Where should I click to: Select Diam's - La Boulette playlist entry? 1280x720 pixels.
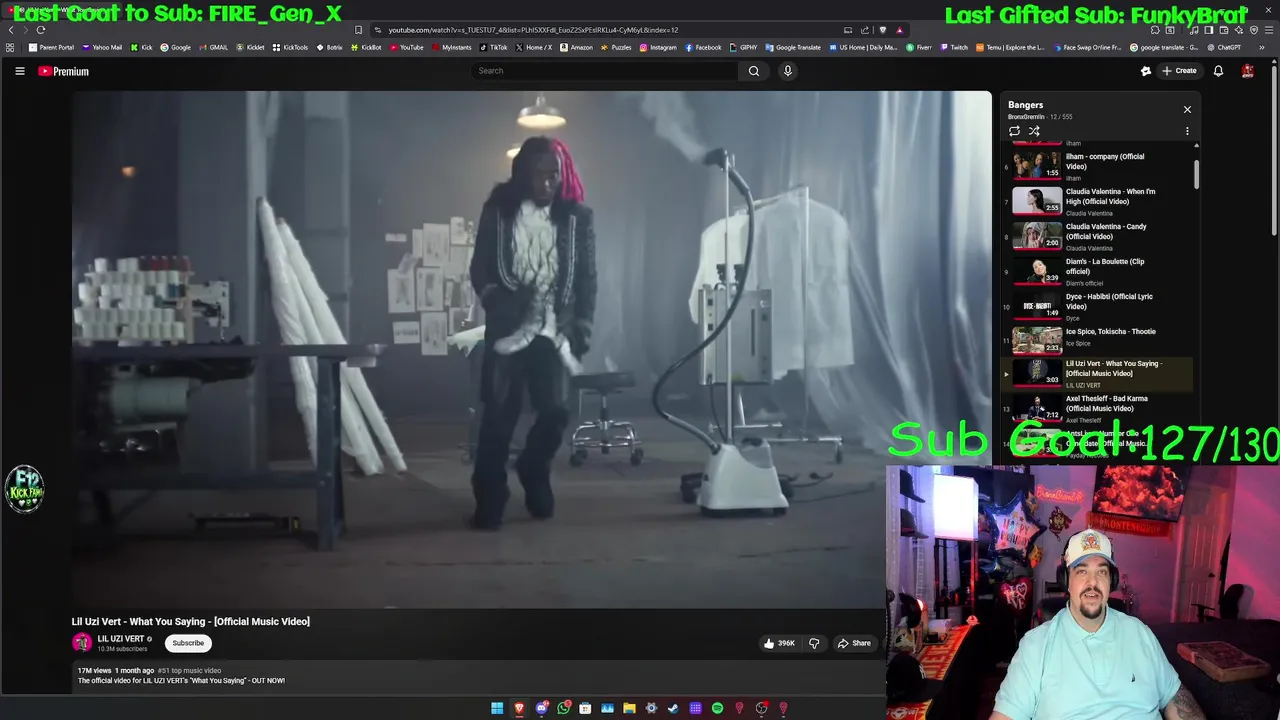(1098, 270)
